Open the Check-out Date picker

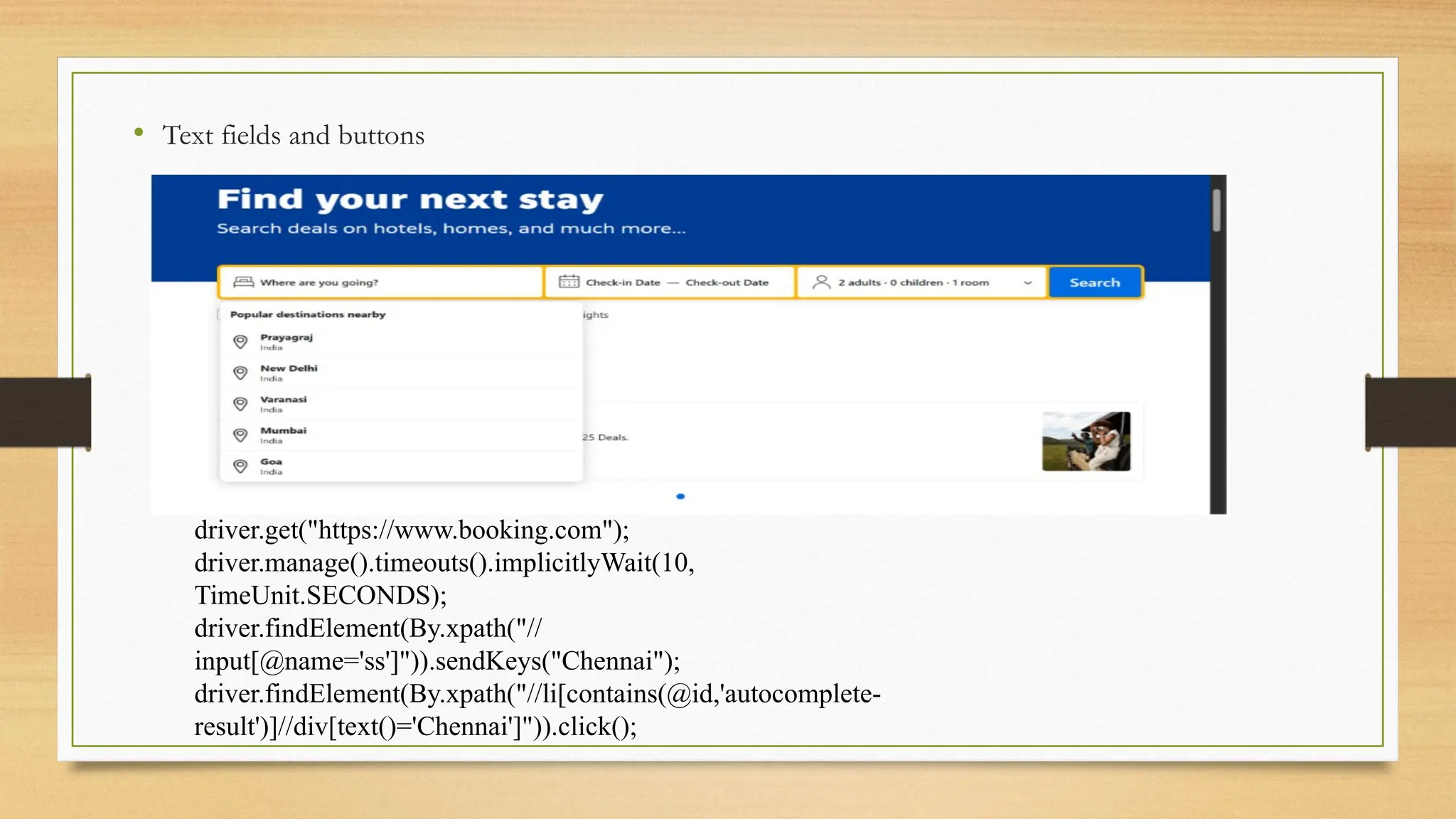pyautogui.click(x=727, y=282)
